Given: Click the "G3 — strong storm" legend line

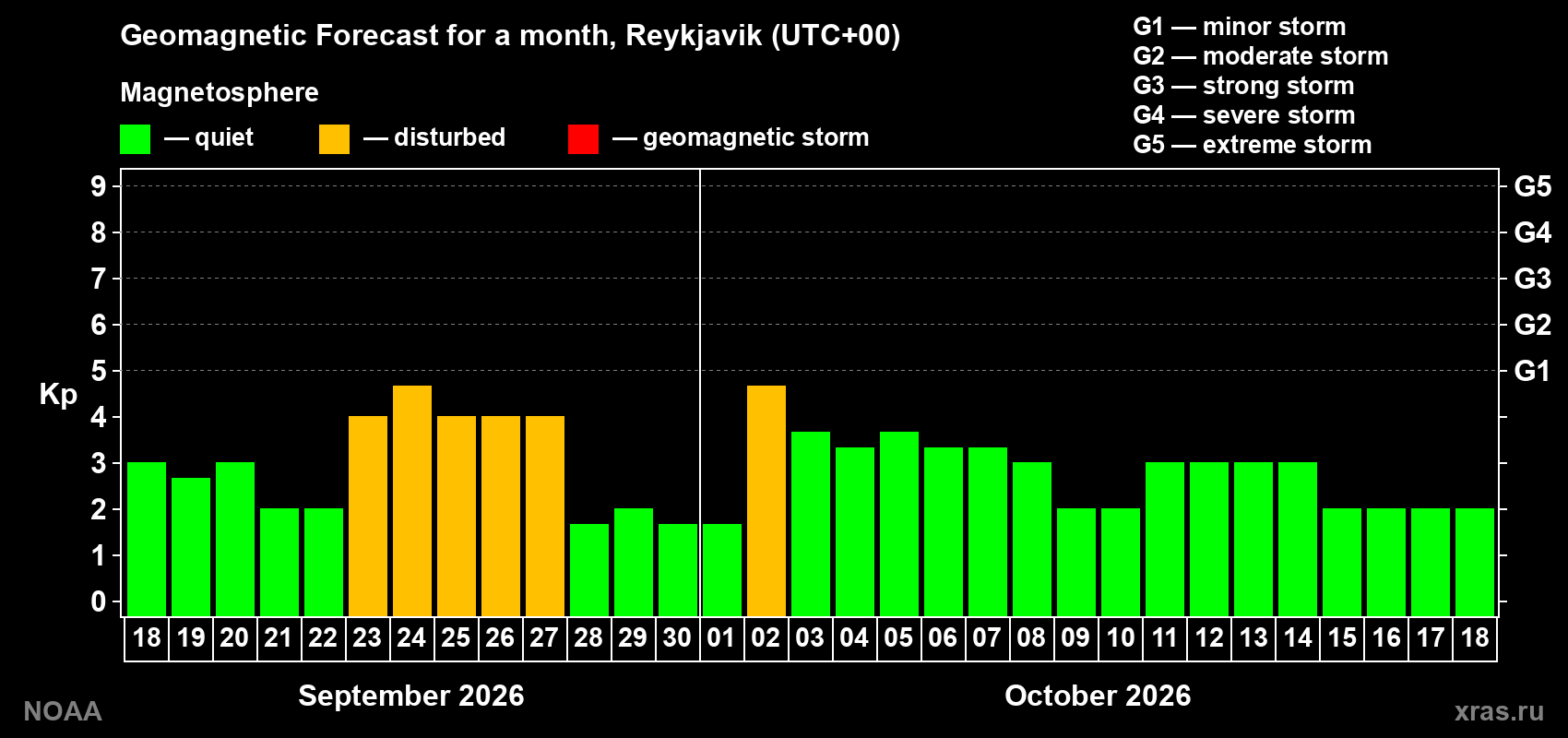Looking at the screenshot, I should tap(1243, 86).
